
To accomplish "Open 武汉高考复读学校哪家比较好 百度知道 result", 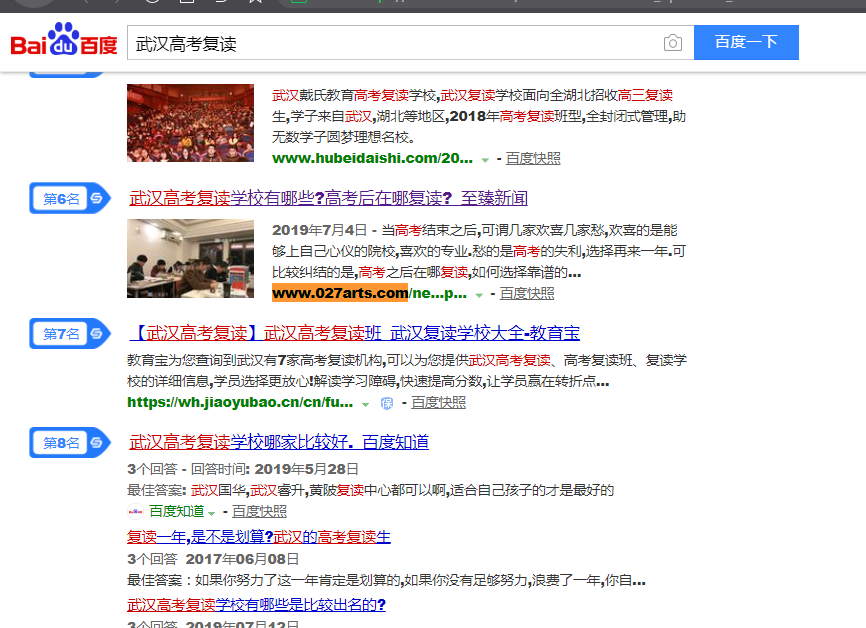I will (279, 442).
